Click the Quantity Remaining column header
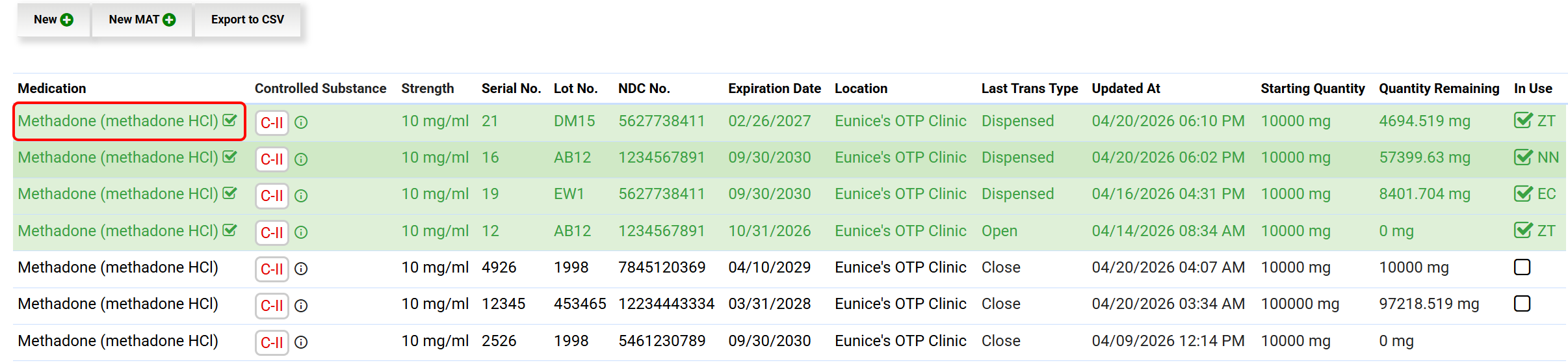The height and width of the screenshot is (363, 1568). 1439,88
